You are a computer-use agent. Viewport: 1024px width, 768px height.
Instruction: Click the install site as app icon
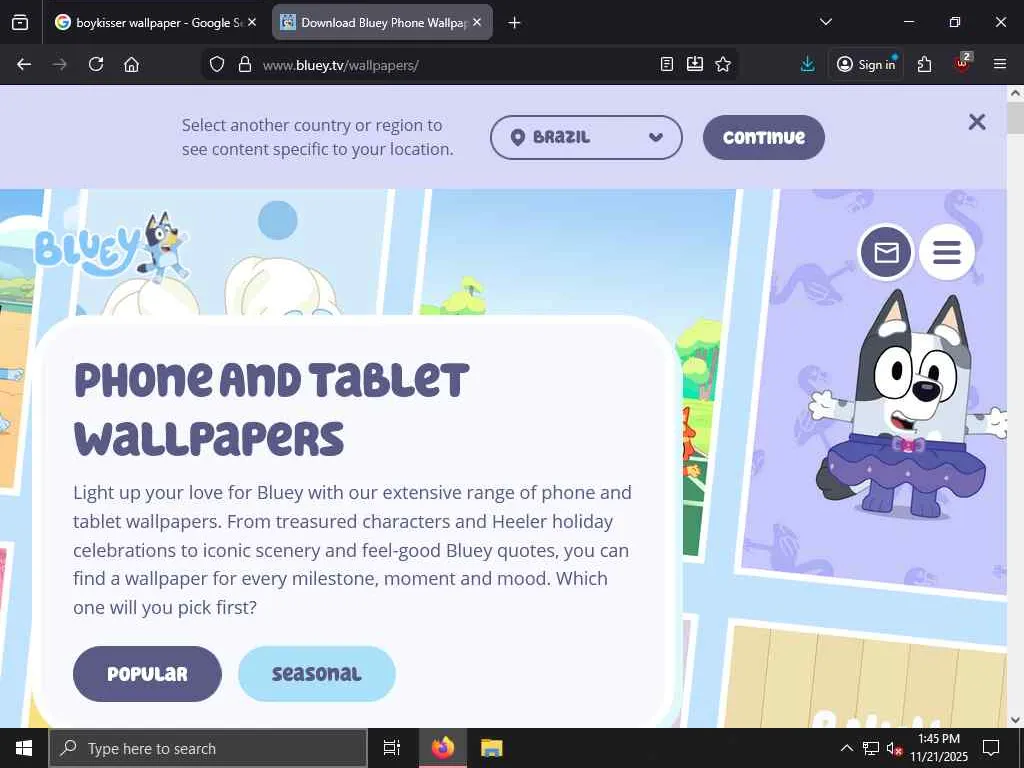pos(695,64)
